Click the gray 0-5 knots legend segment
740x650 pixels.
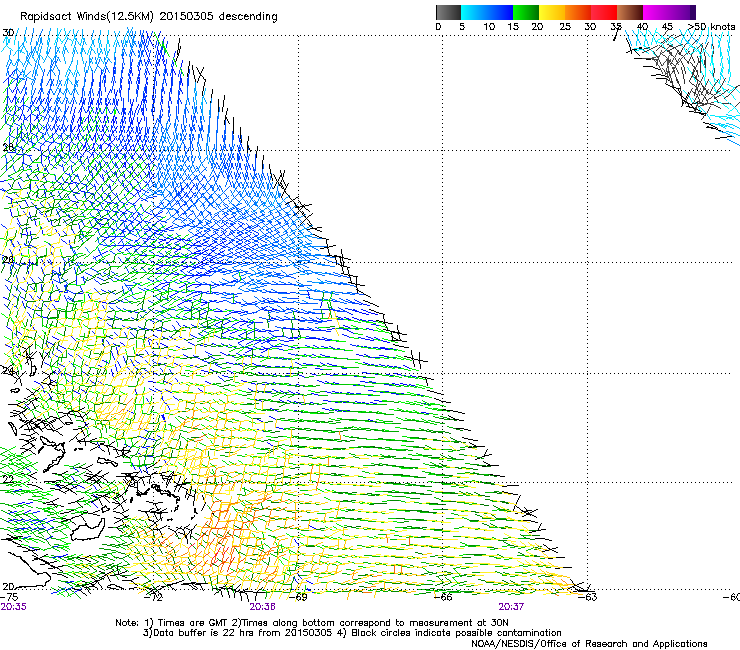click(448, 12)
